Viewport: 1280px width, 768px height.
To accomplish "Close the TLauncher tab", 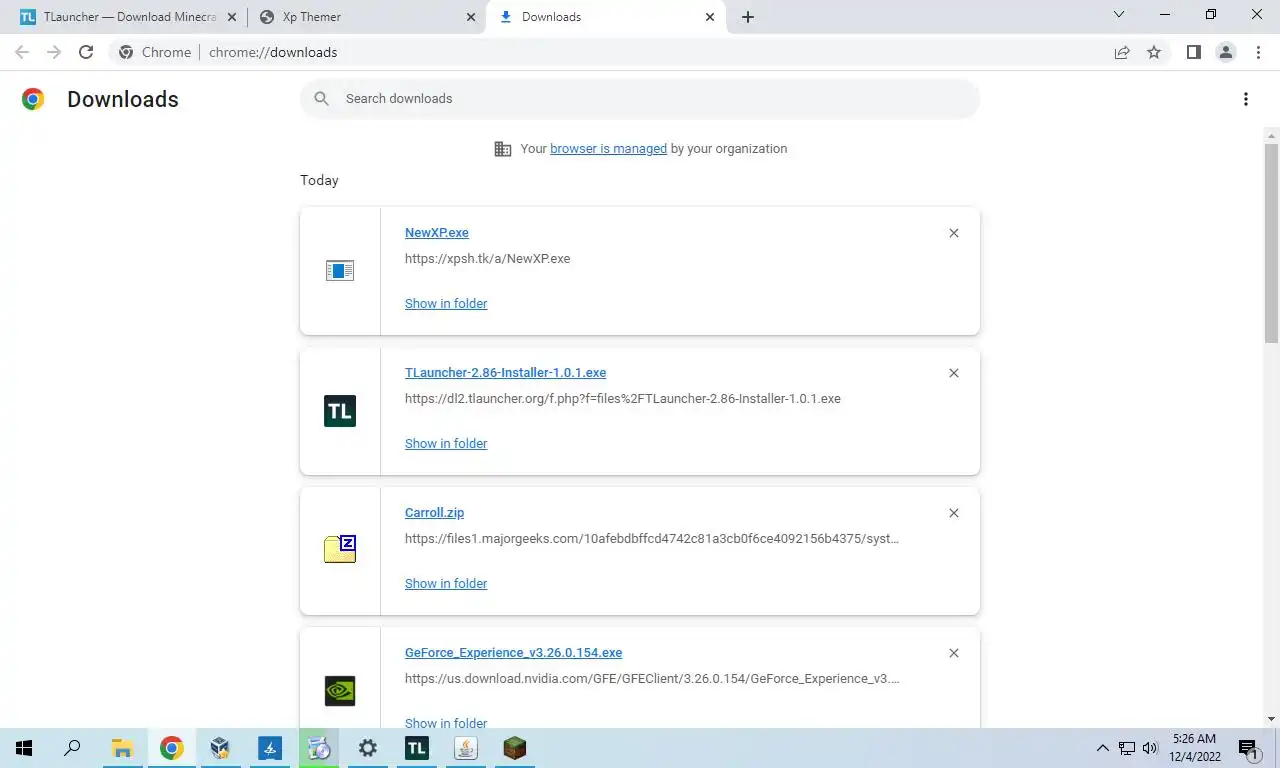I will pos(232,17).
